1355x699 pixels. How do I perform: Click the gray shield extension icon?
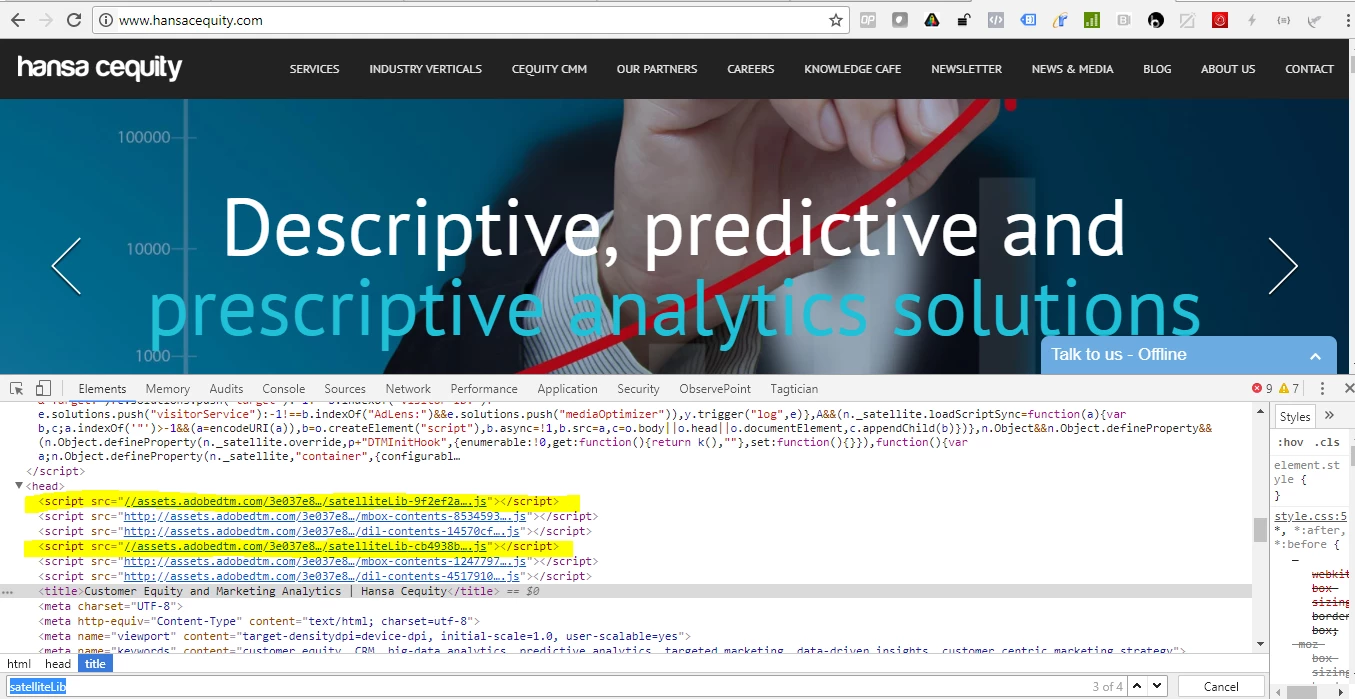coord(900,20)
